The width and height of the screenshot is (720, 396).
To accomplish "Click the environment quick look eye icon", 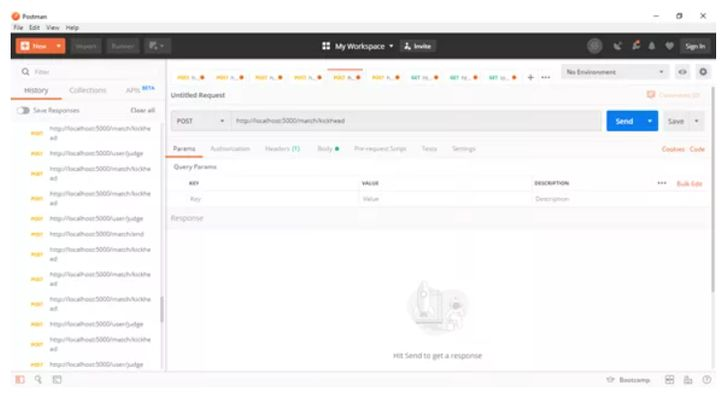I will coord(682,72).
